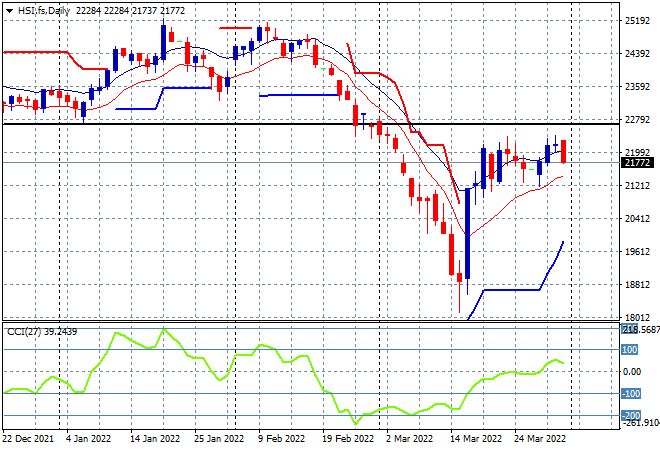Select the 14 Mar 2022 date label

coord(476,439)
